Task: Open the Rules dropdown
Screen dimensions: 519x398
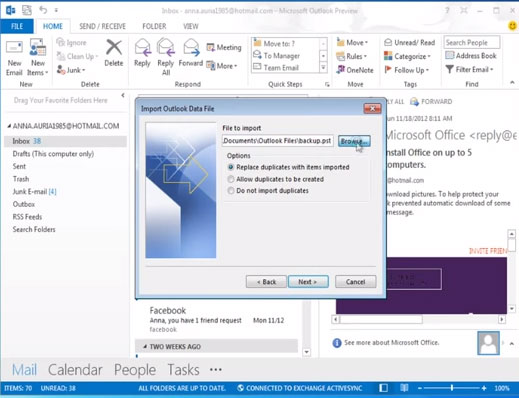Action: tap(352, 56)
